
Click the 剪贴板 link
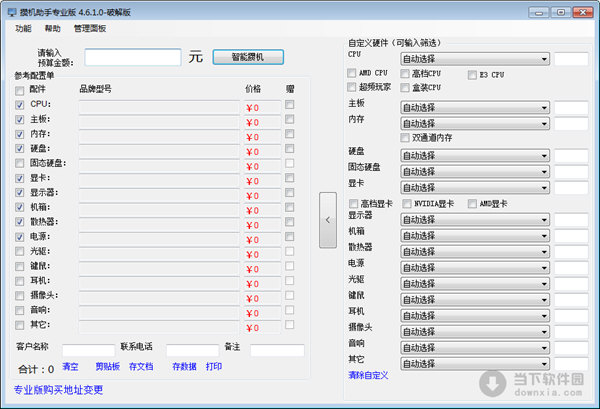[x=108, y=367]
